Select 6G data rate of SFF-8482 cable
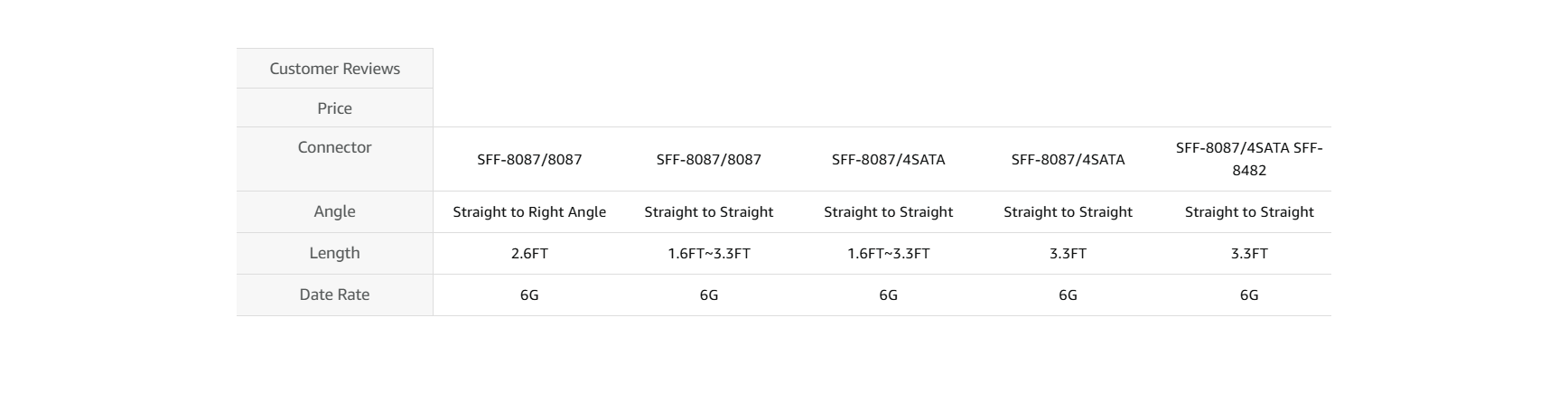Screen dimensions: 1568x402 point(1248,295)
